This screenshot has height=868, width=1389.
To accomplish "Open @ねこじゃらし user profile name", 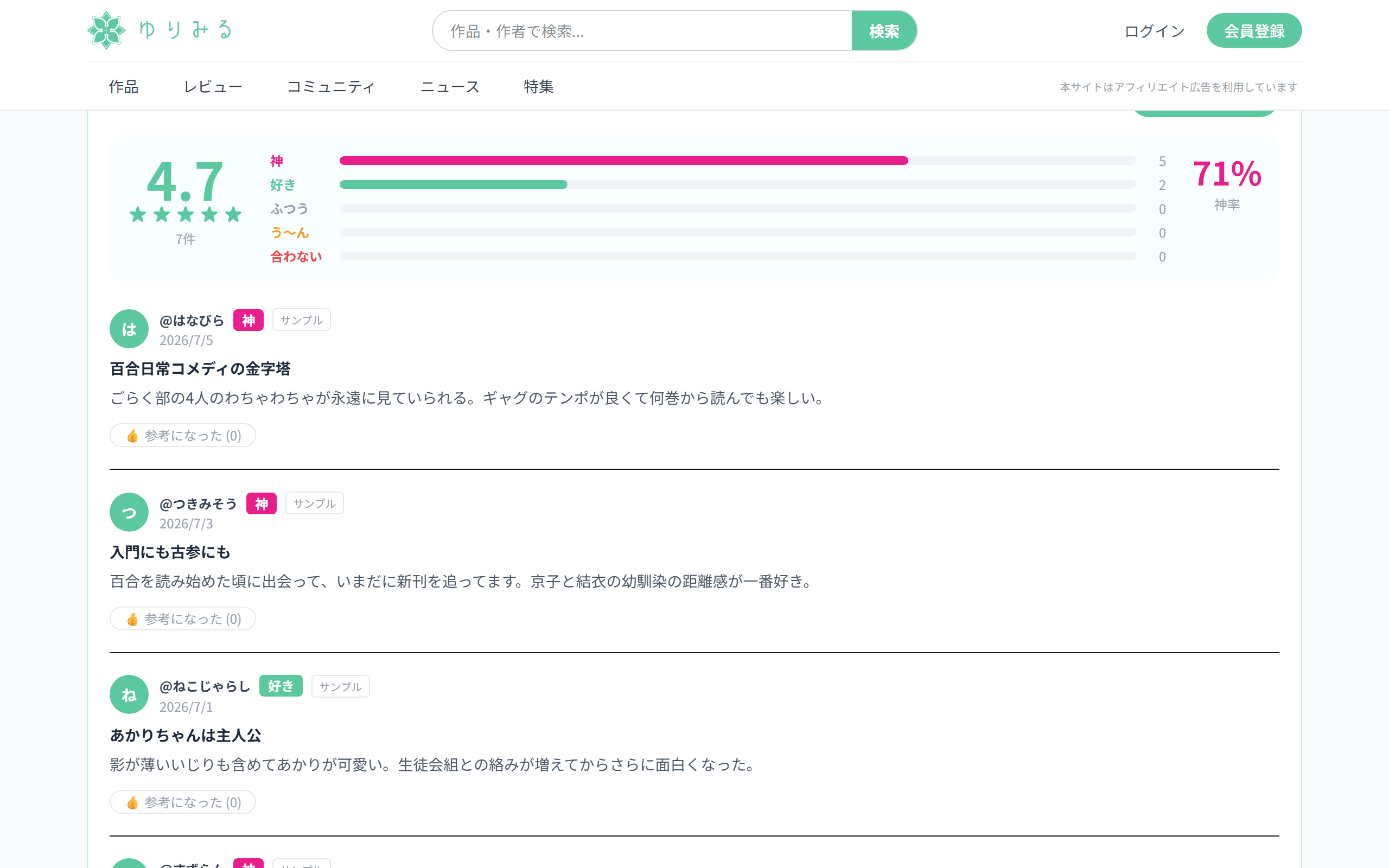I will (205, 686).
